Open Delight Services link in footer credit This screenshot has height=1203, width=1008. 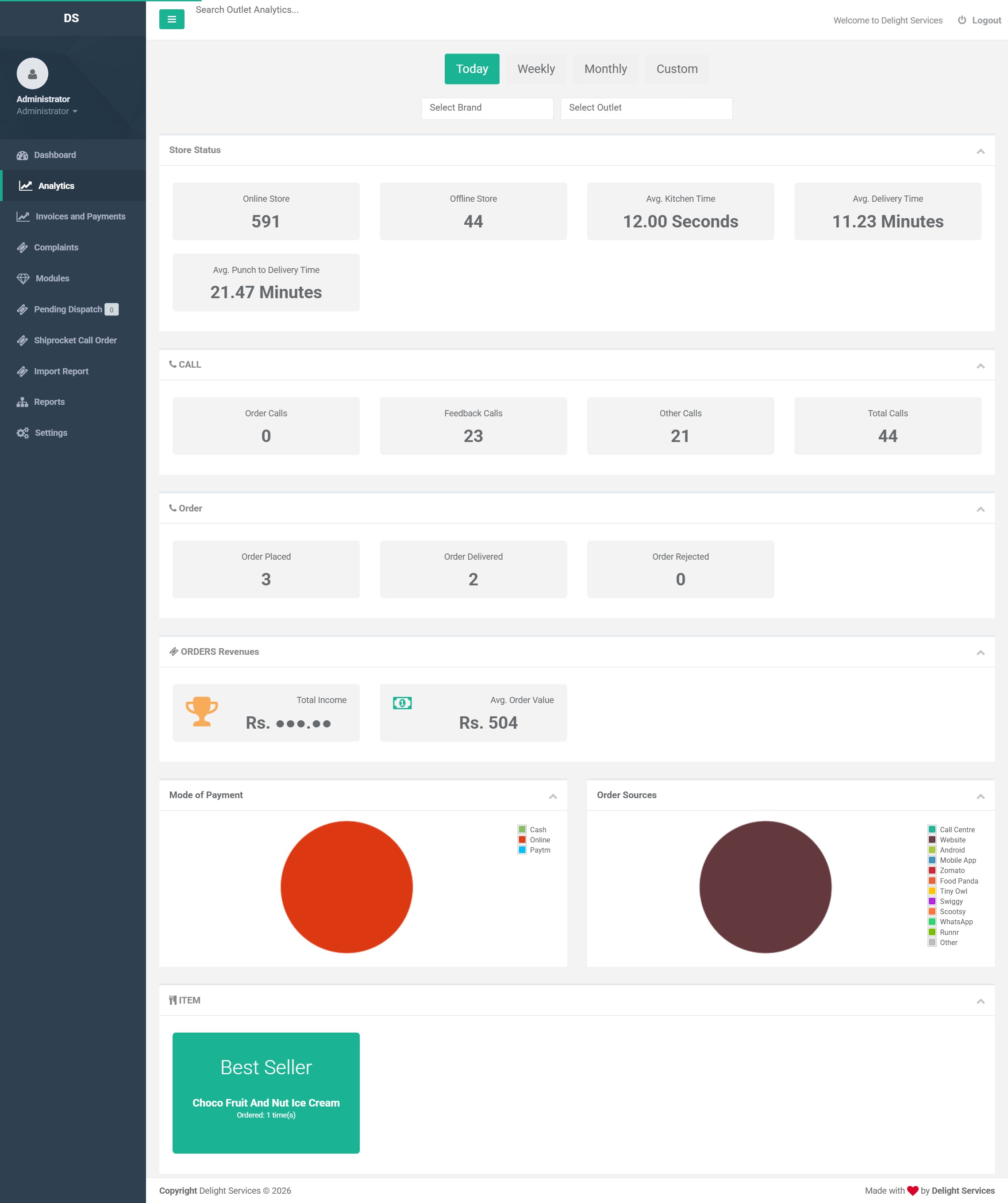coord(963,1191)
